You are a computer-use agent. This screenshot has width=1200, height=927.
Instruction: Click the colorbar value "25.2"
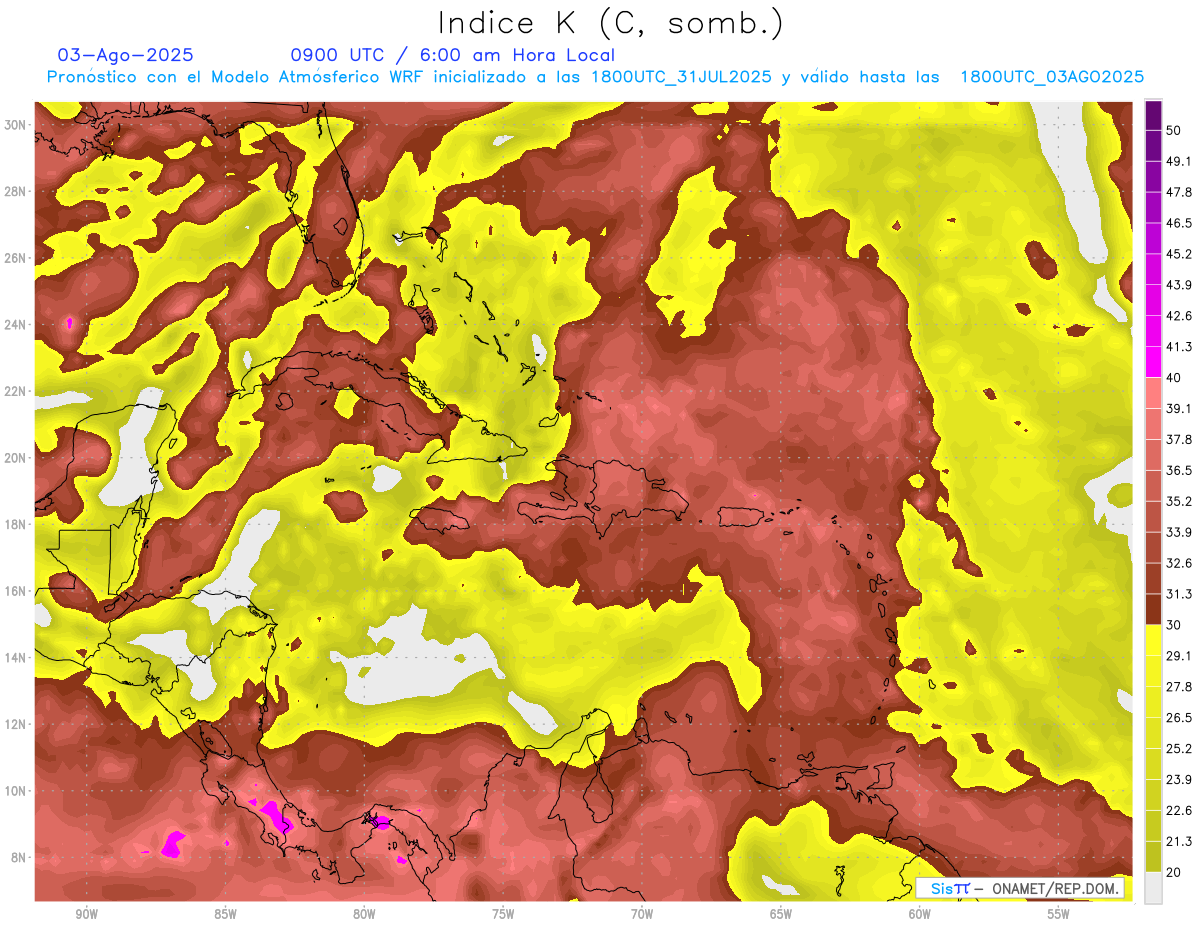click(1178, 749)
